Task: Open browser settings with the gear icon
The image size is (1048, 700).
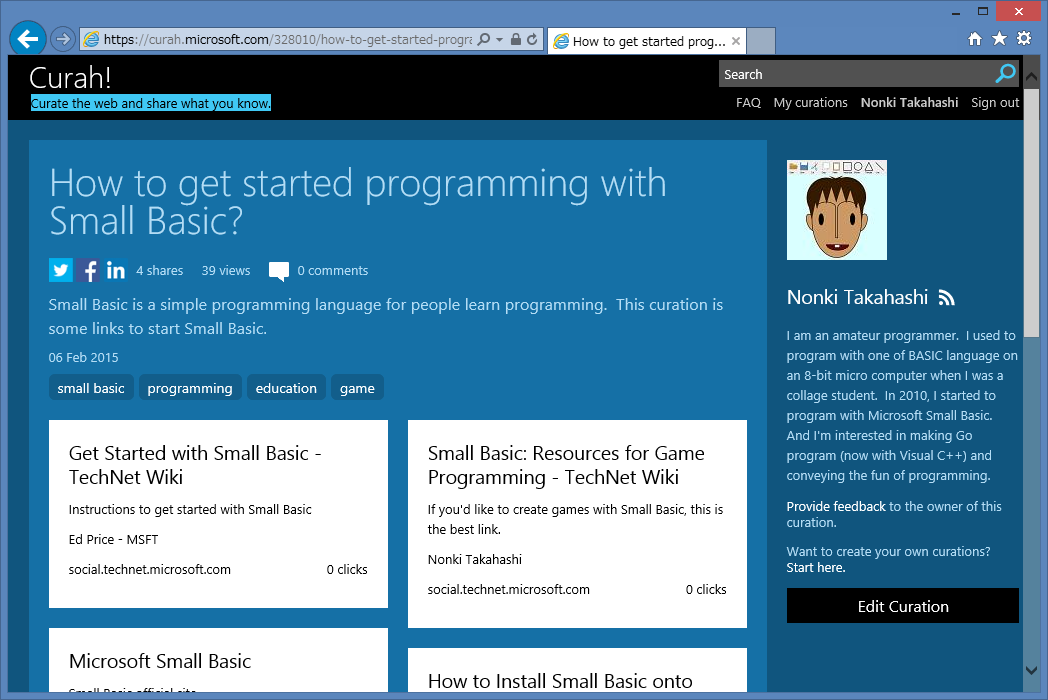Action: (x=1023, y=37)
